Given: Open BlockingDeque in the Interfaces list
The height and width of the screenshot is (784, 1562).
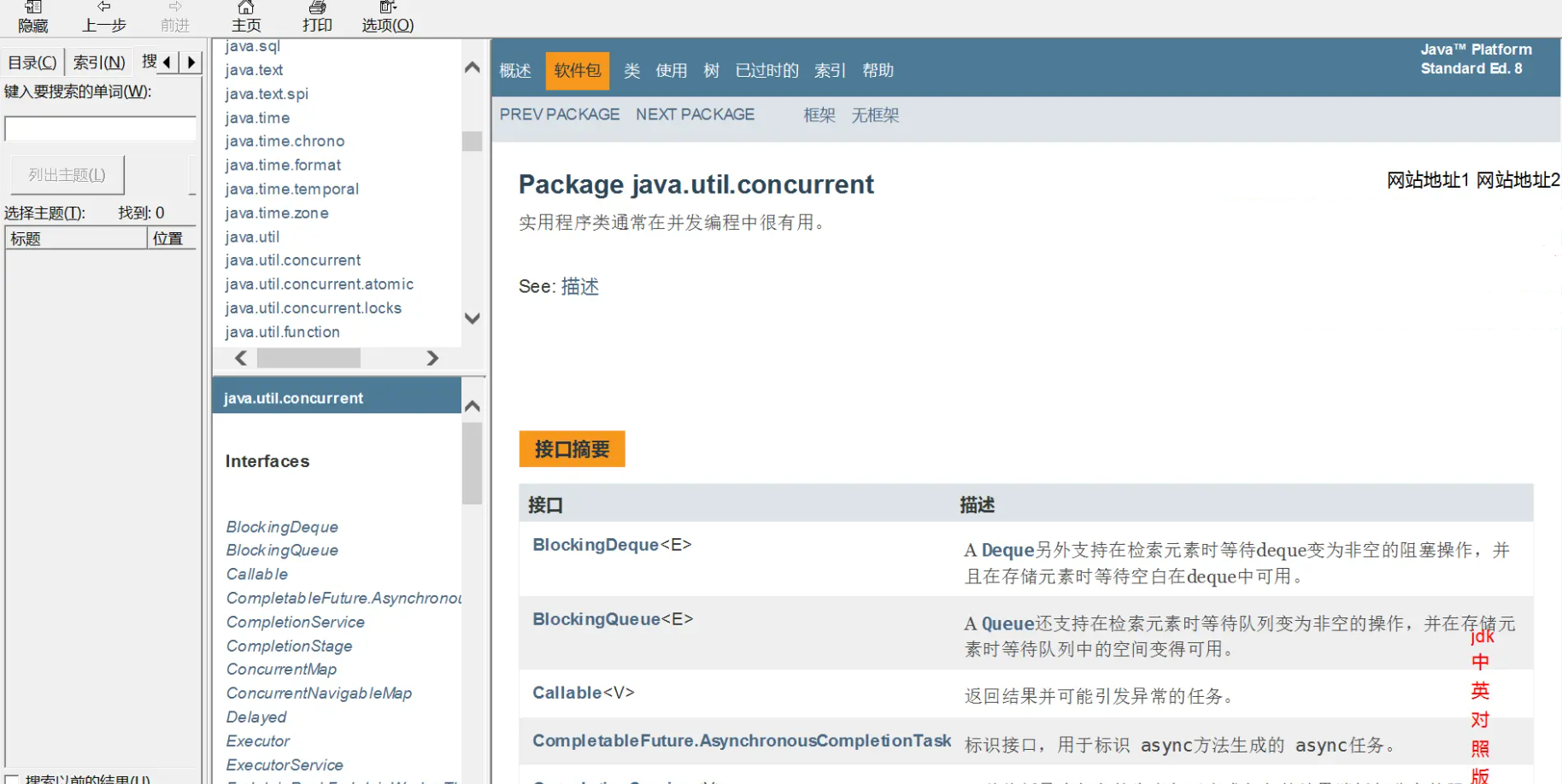Looking at the screenshot, I should click(x=282, y=527).
